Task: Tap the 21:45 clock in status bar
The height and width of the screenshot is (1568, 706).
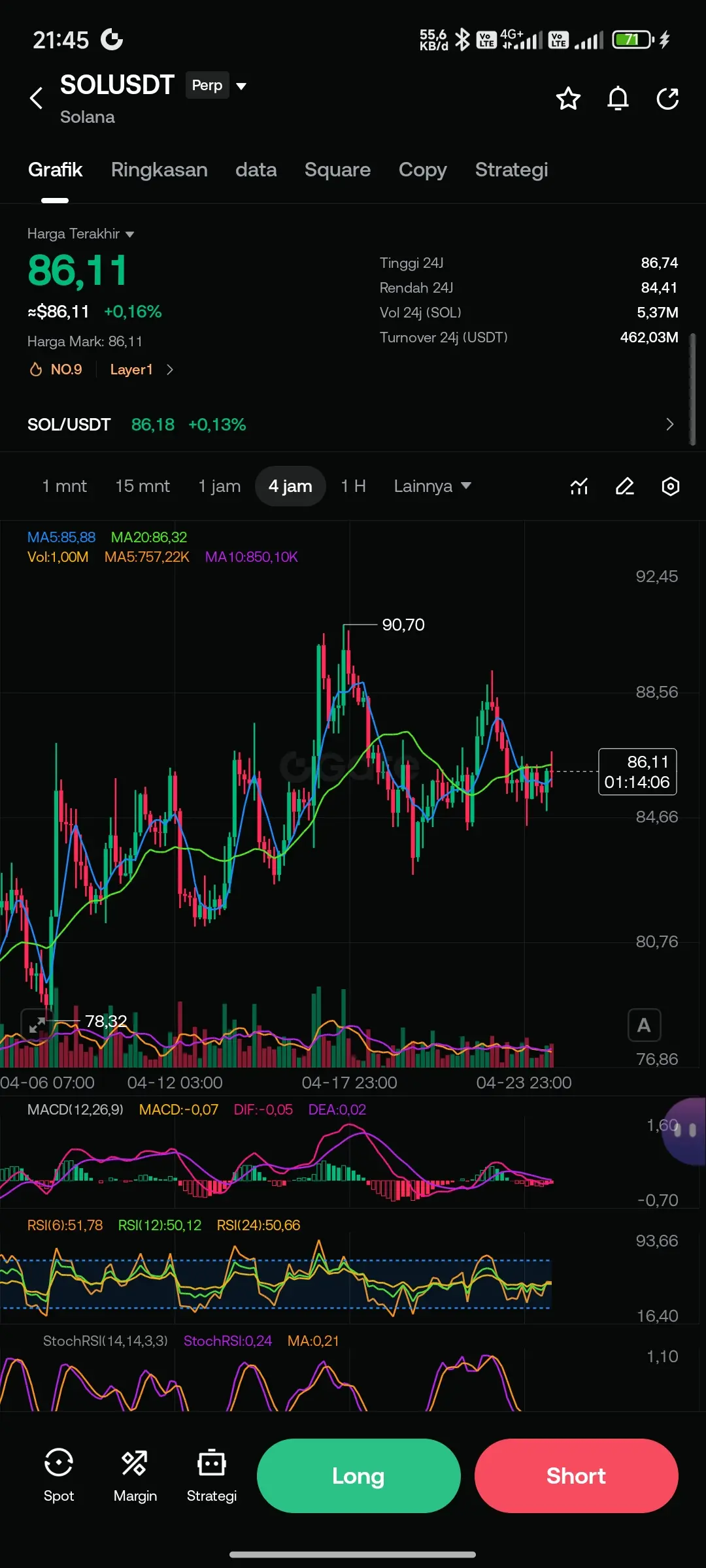Action: (x=61, y=40)
